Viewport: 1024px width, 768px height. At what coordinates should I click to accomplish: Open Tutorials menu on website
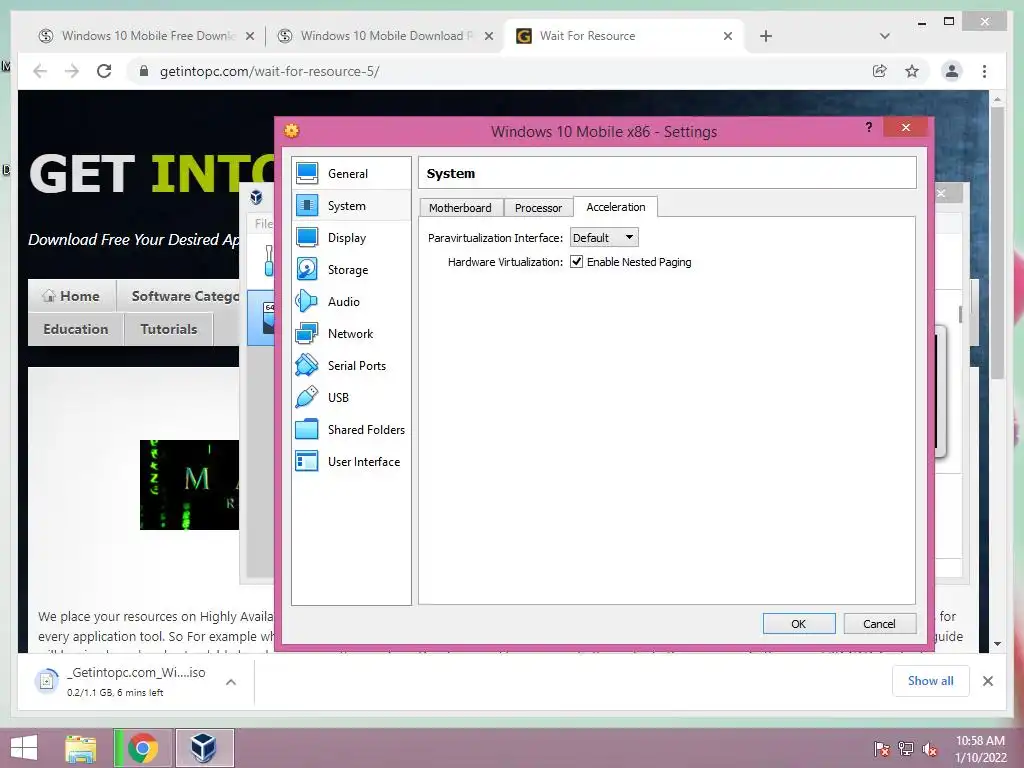[168, 329]
